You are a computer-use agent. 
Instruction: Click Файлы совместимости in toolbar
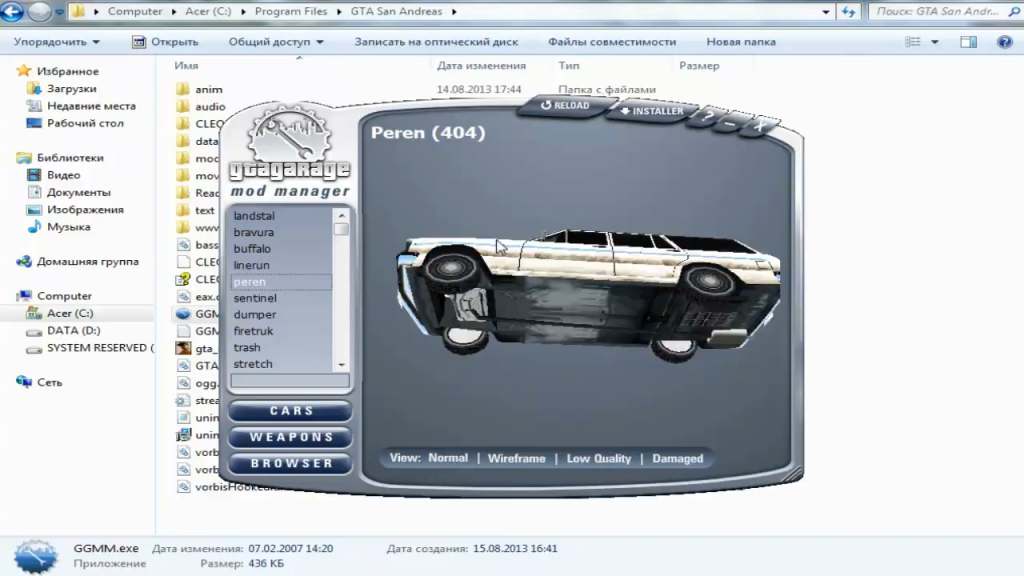[x=612, y=42]
